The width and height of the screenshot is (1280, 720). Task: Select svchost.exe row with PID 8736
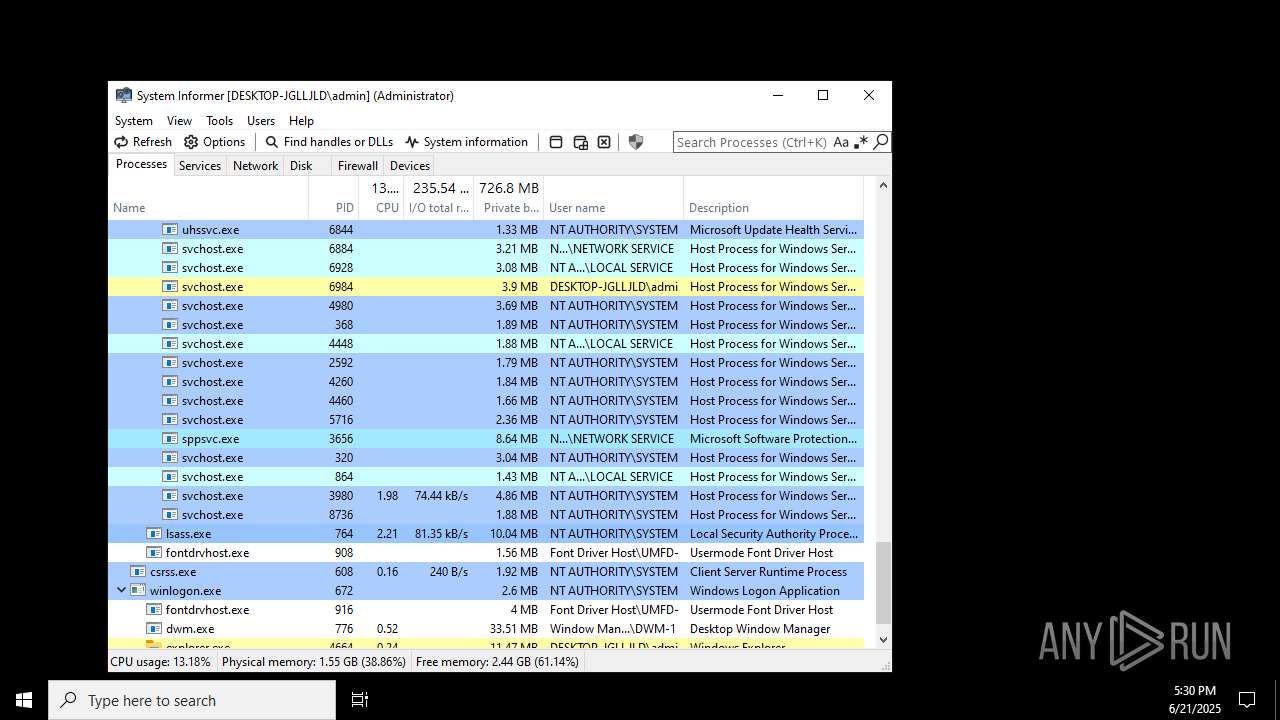tap(486, 515)
